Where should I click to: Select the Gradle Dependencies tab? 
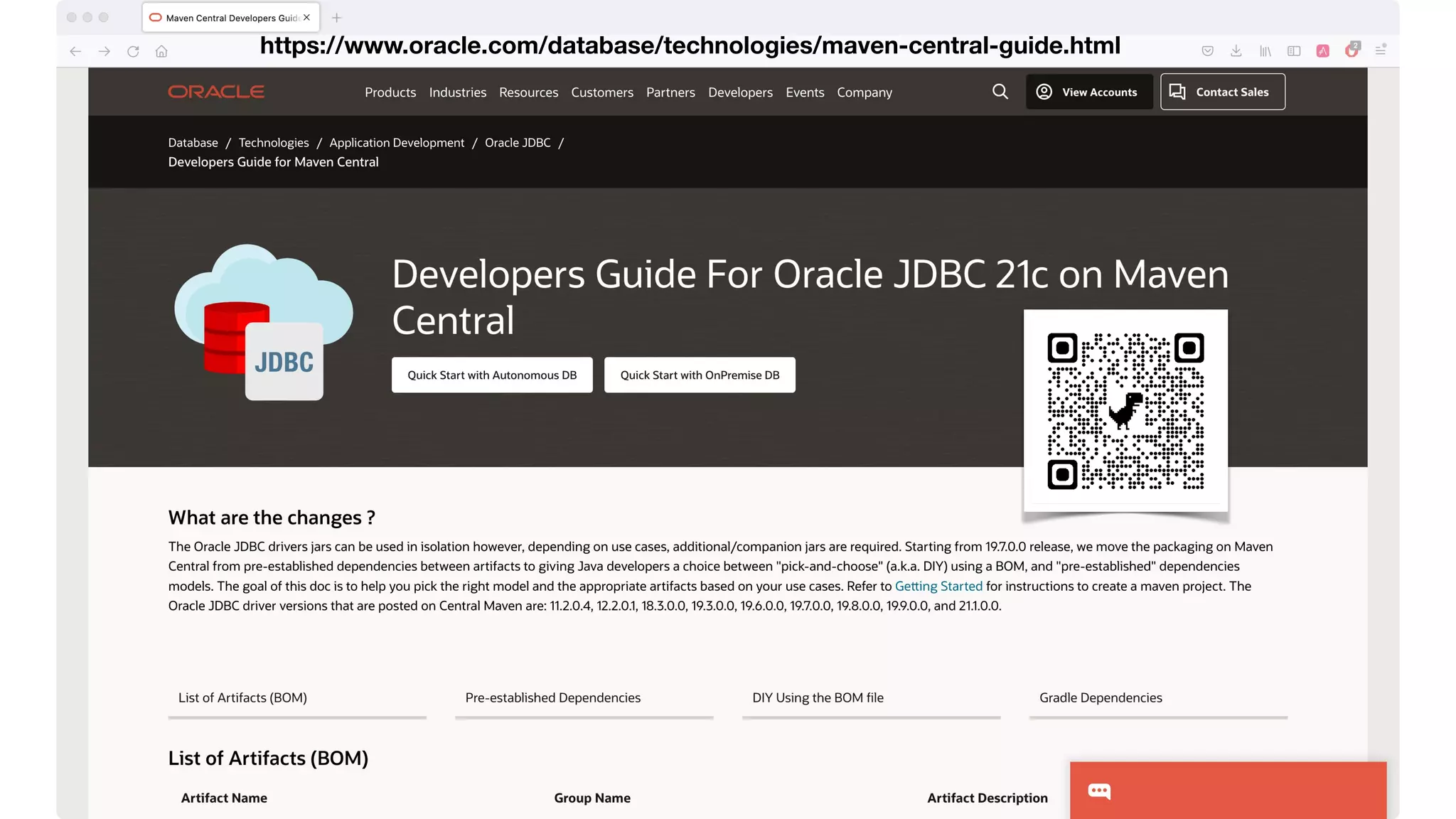click(x=1101, y=697)
